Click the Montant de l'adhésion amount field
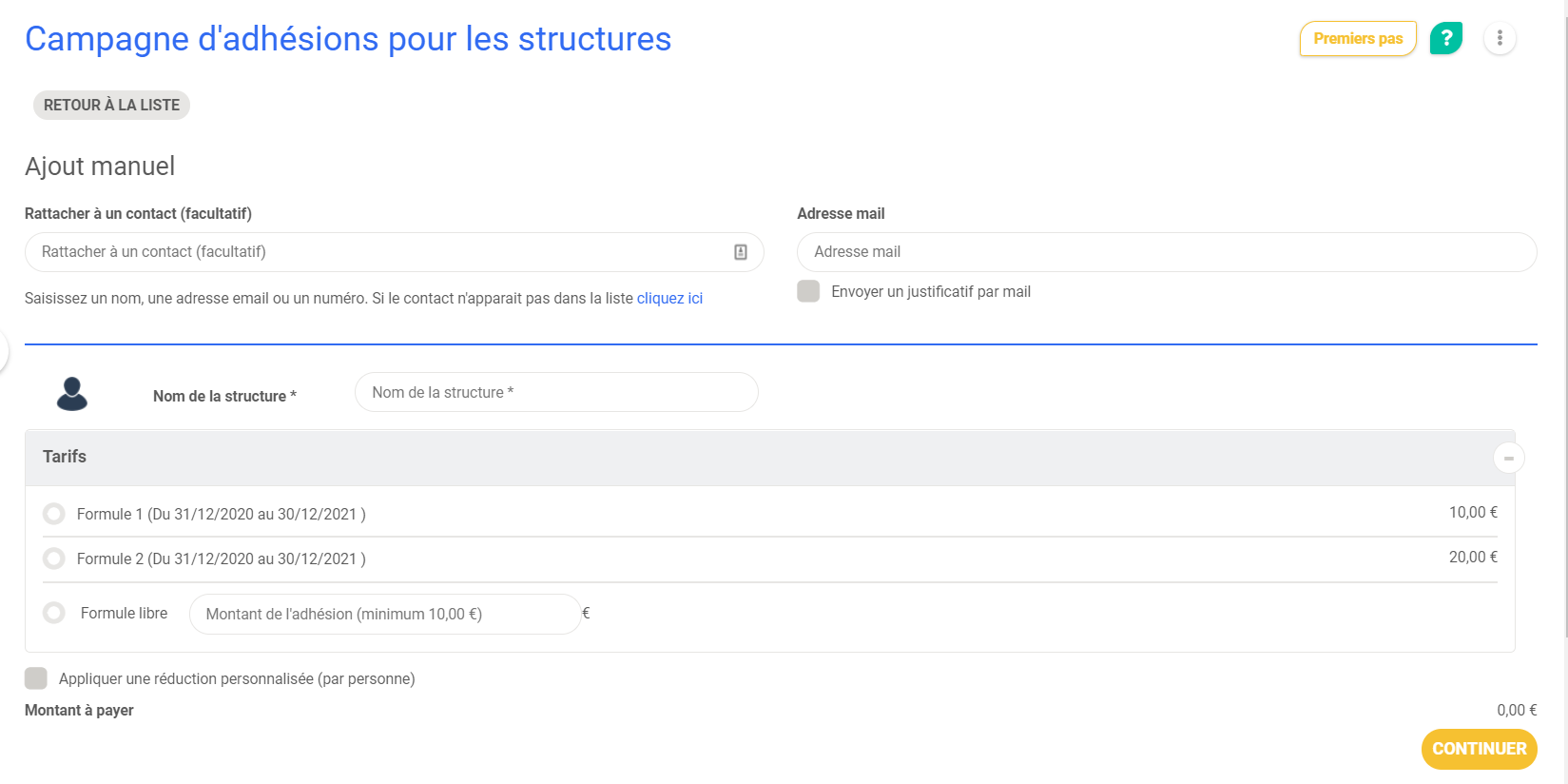Screen dimensions: 1568x784 click(x=384, y=614)
